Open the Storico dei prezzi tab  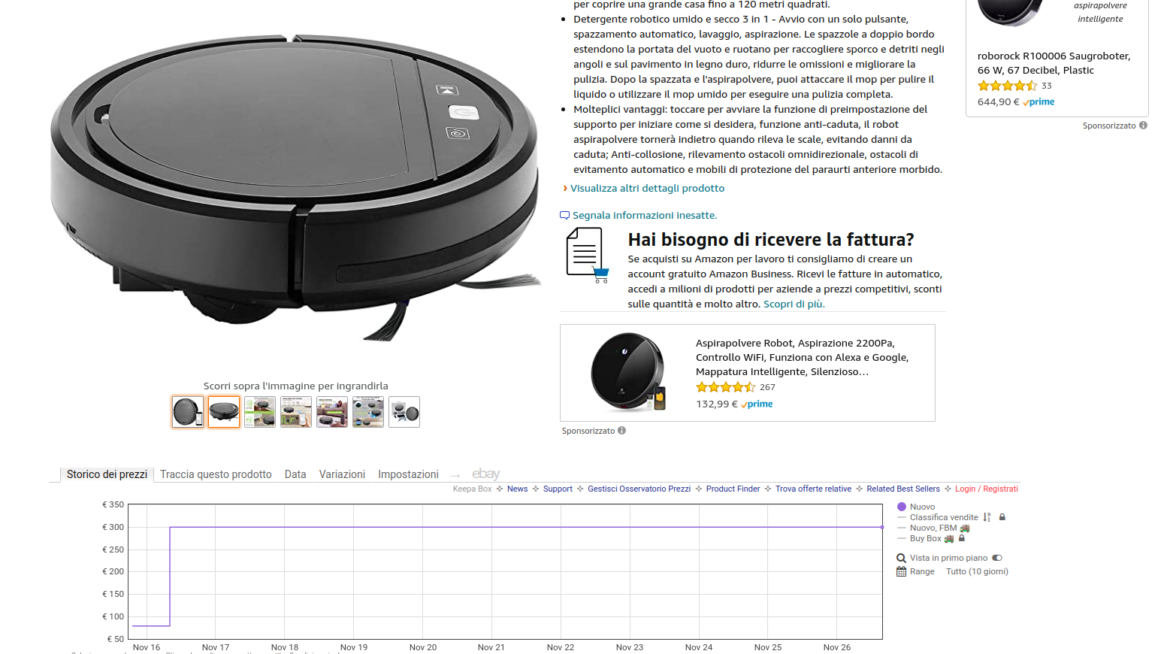[x=107, y=475]
